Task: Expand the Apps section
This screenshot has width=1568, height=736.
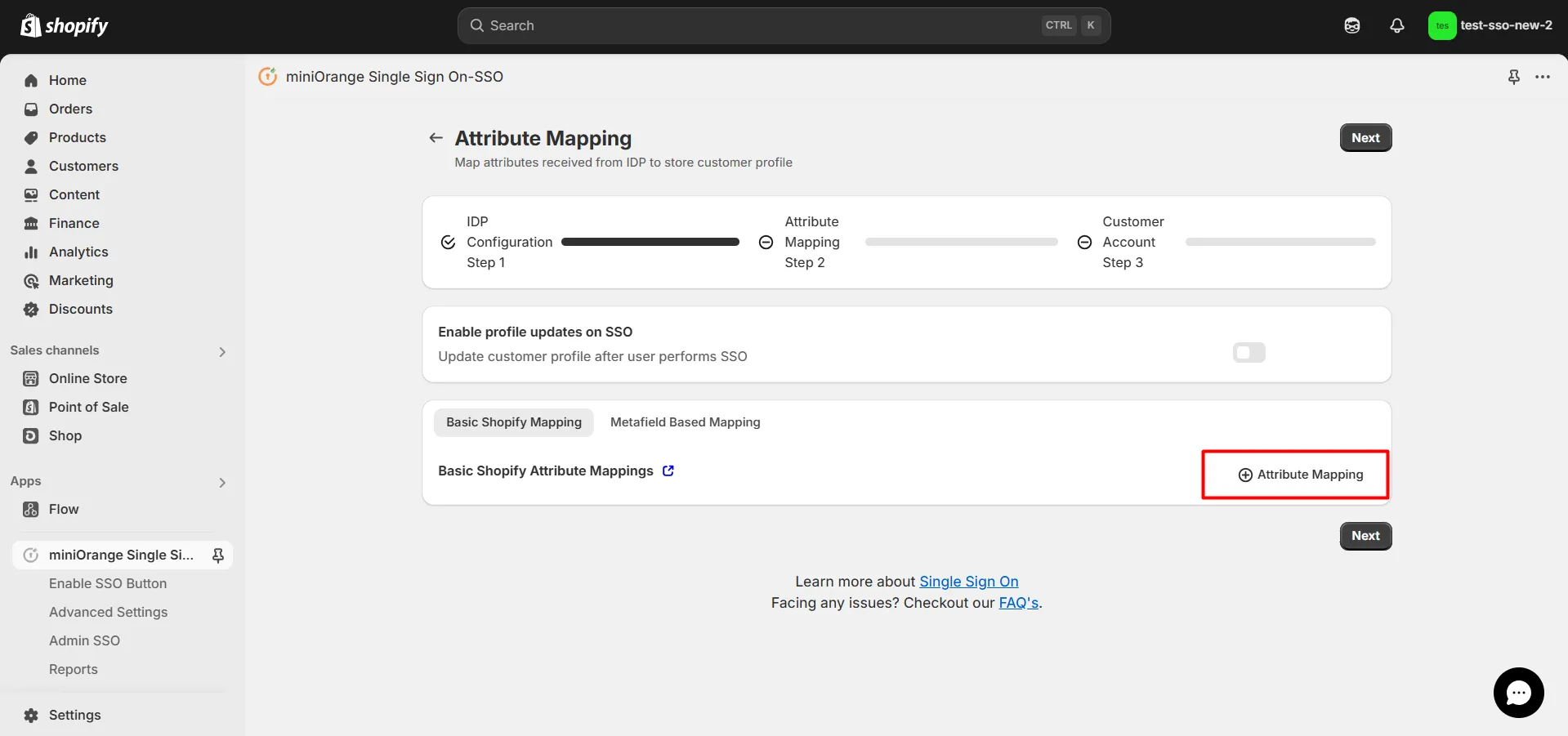Action: point(222,482)
